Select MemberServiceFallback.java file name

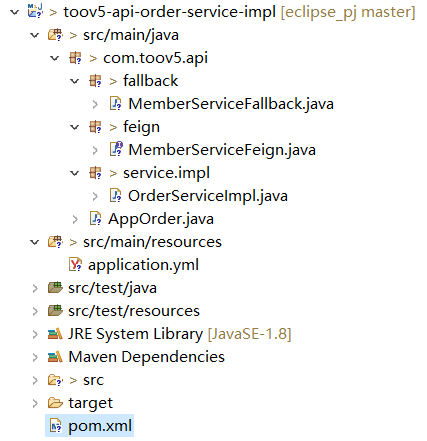point(231,104)
